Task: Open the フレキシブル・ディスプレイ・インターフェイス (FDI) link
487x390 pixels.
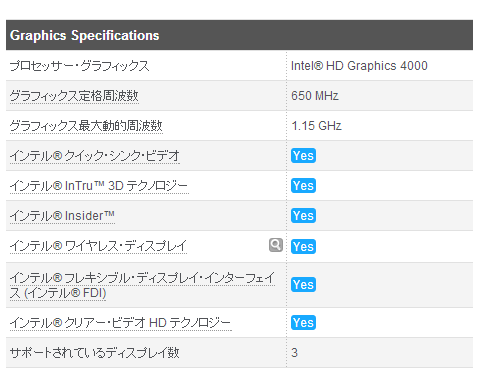Action: [142, 286]
